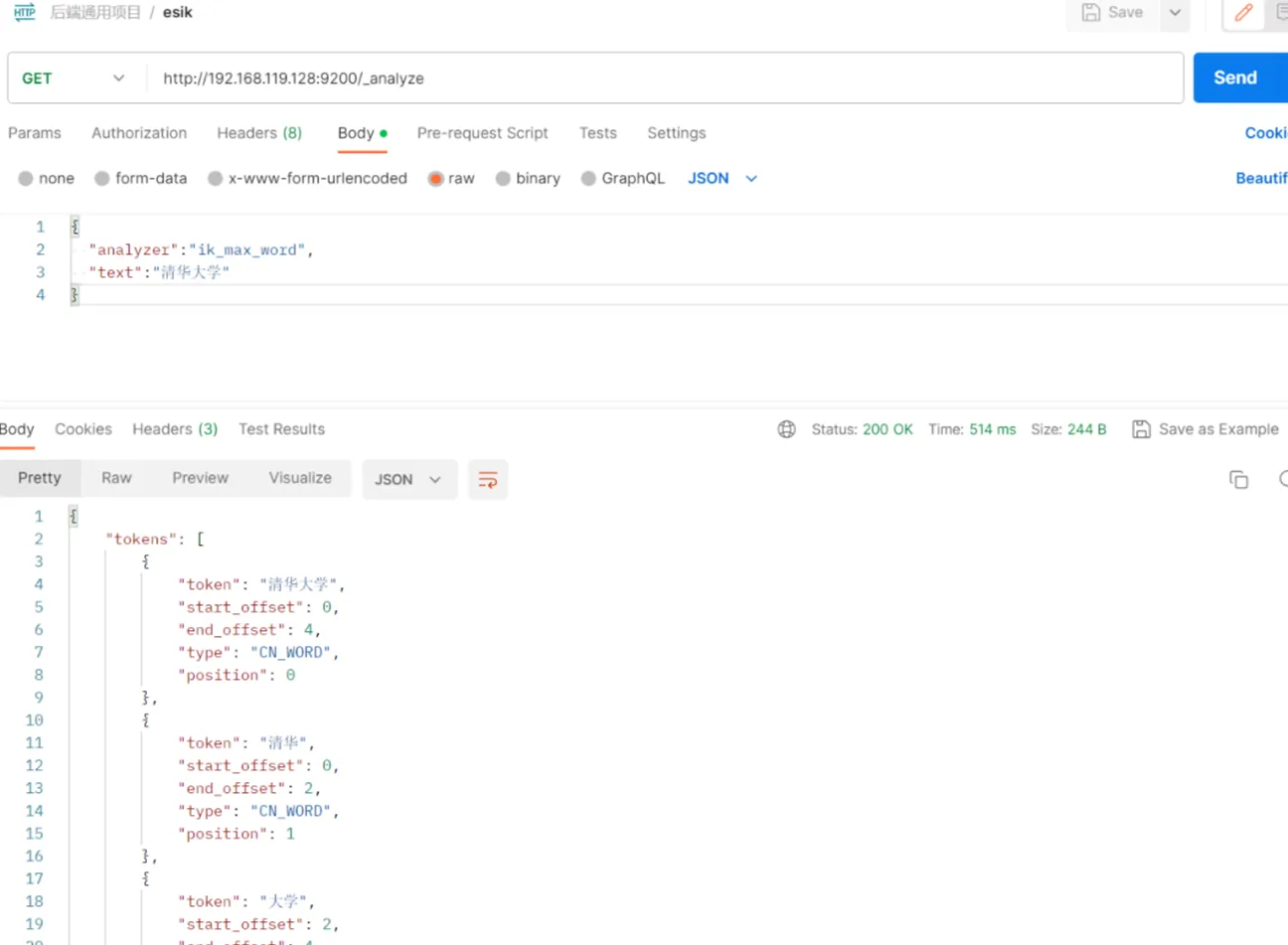Click the analyzer line in request body
The height and width of the screenshot is (945, 1288).
coord(201,250)
